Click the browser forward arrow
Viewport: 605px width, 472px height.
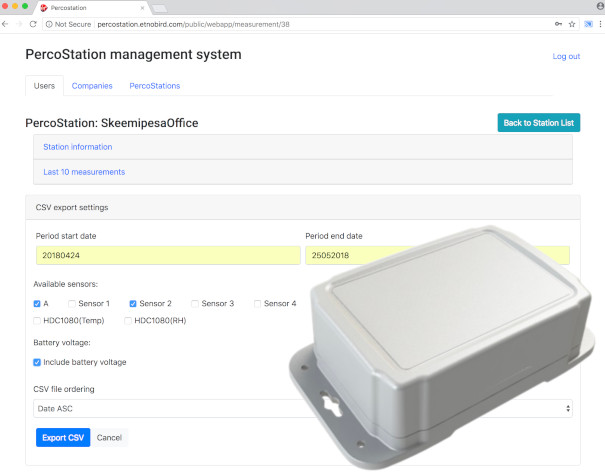point(20,23)
